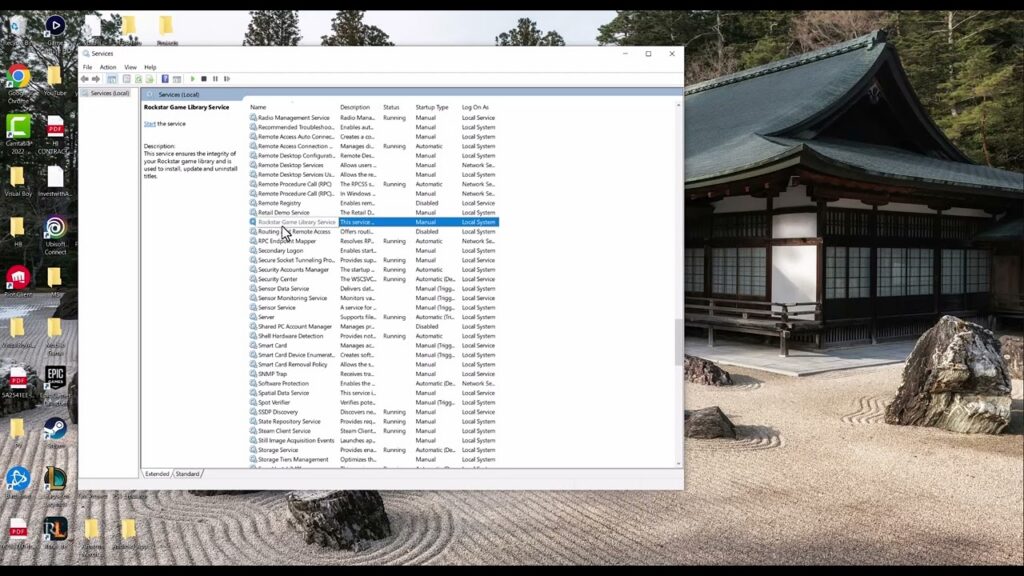The height and width of the screenshot is (576, 1024).
Task: Click the Show/Hide Console Tree icon
Action: click(x=112, y=79)
